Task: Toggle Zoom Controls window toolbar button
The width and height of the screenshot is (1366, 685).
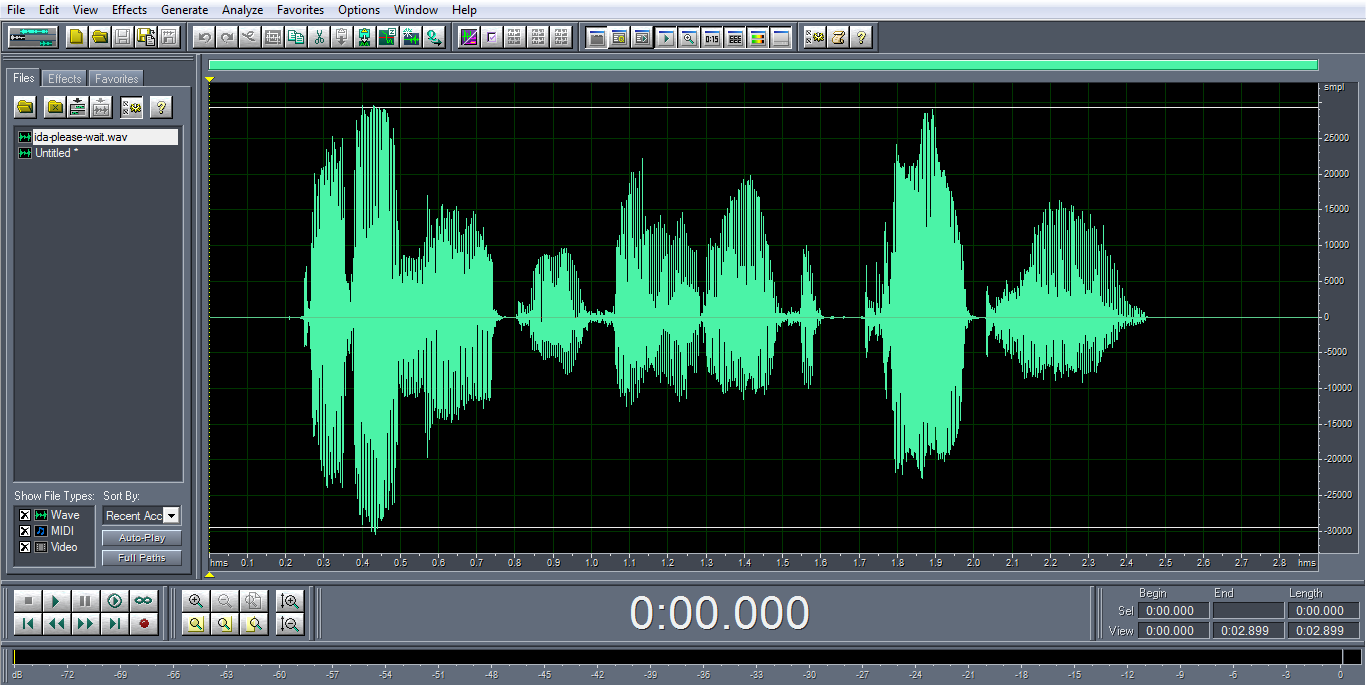Action: coord(689,37)
